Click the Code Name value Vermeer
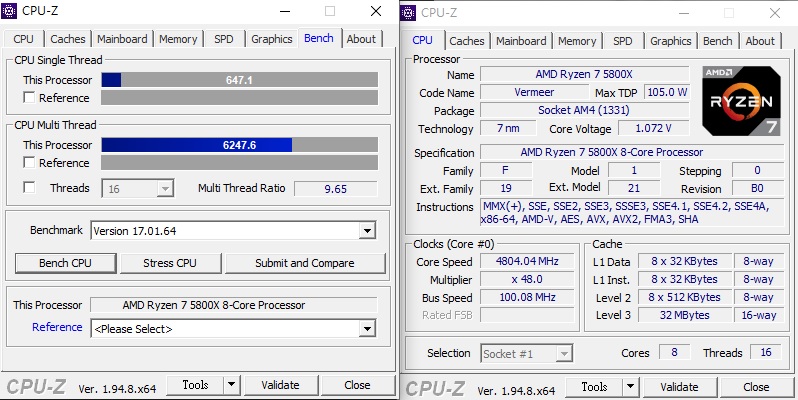 (534, 92)
